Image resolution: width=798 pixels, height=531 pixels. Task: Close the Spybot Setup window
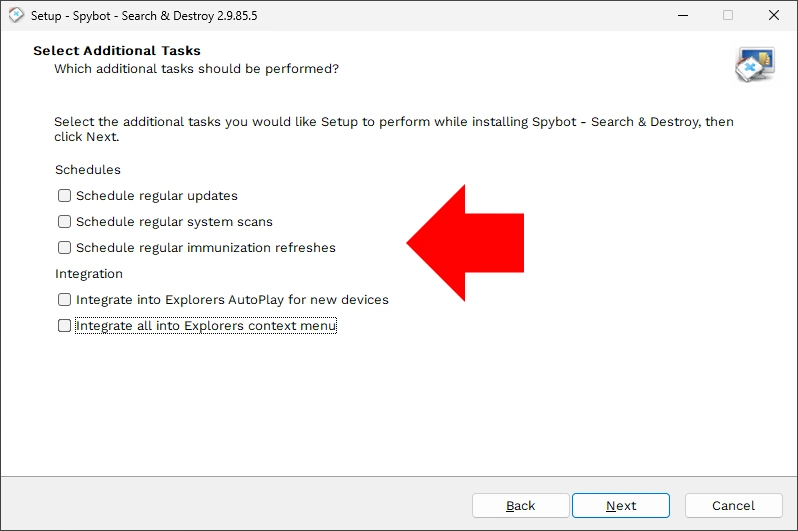[x=774, y=15]
